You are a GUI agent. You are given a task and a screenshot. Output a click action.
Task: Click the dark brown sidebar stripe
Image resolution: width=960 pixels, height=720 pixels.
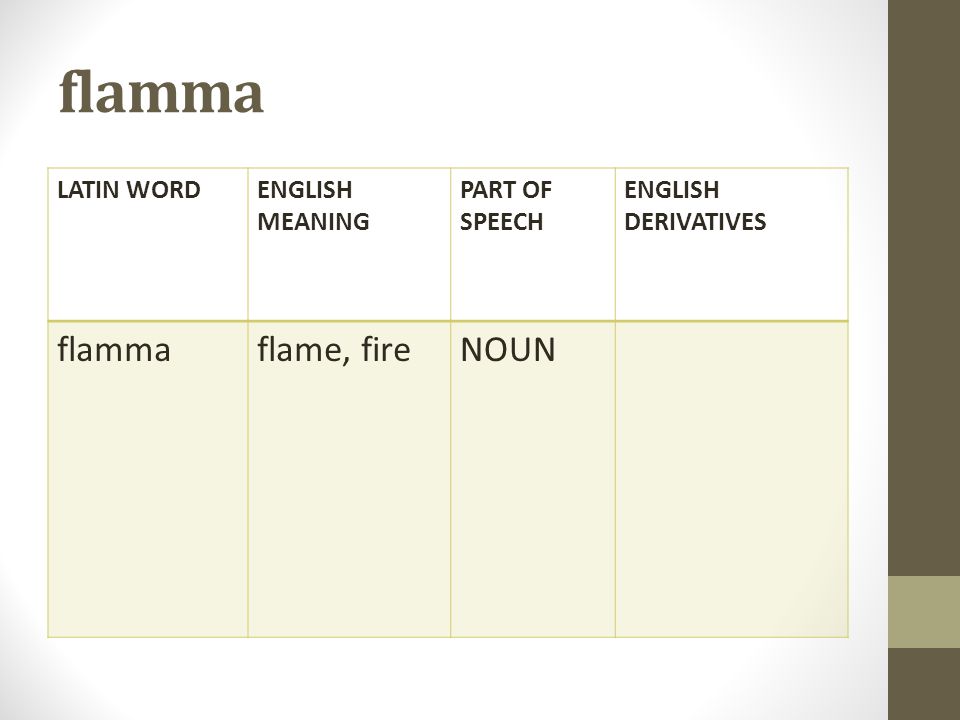pyautogui.click(x=924, y=288)
